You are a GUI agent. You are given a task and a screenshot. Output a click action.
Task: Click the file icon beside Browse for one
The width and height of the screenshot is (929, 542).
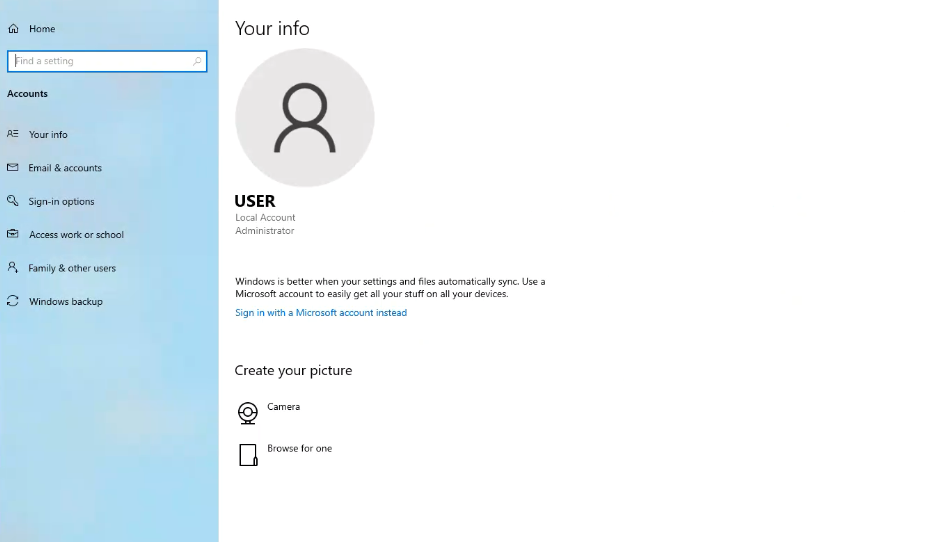click(x=248, y=455)
